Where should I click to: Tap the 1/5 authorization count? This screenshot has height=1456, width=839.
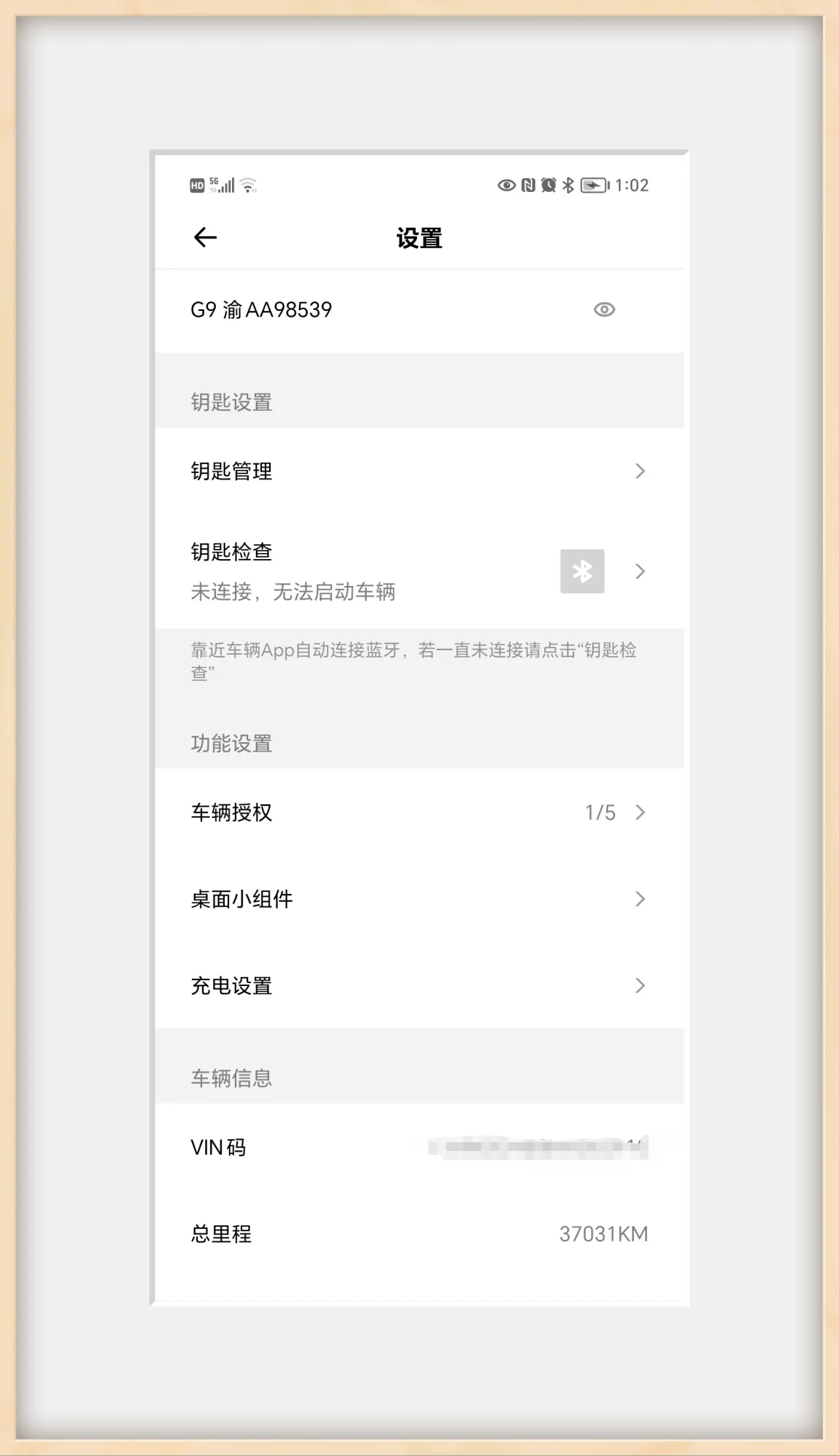[x=600, y=812]
